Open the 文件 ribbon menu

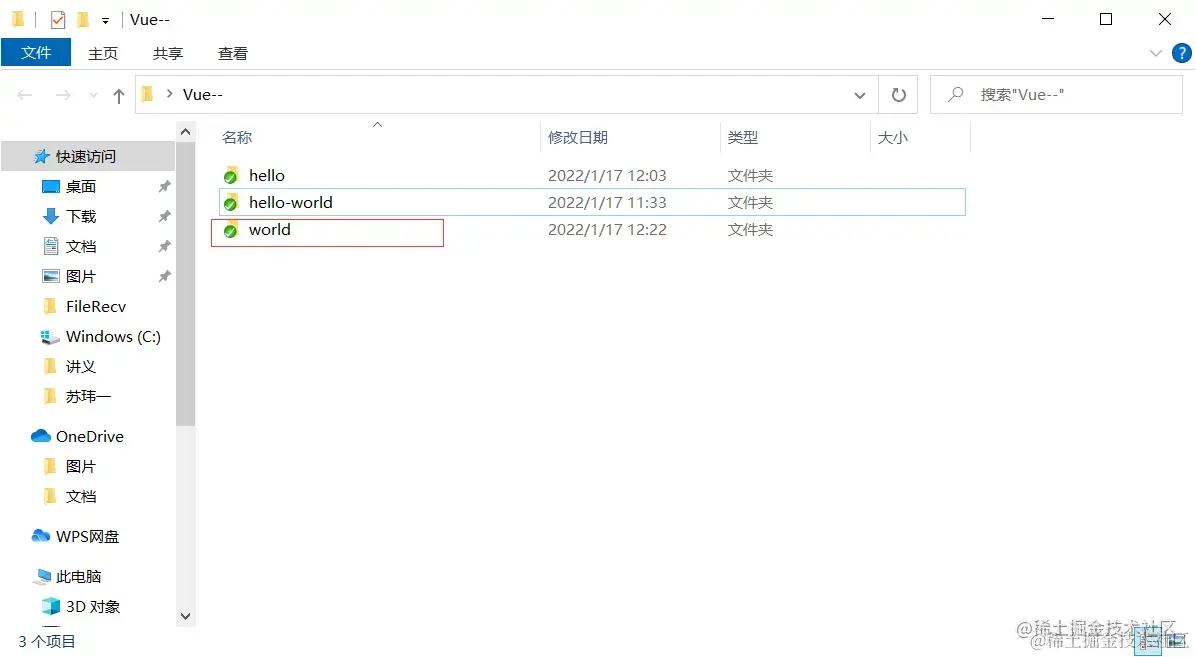36,53
